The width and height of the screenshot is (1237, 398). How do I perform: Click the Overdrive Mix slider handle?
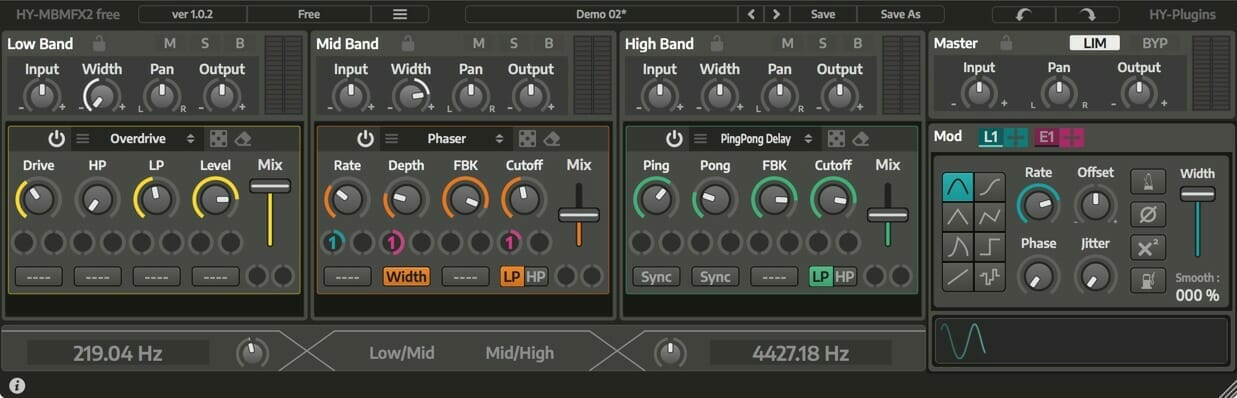(x=270, y=186)
